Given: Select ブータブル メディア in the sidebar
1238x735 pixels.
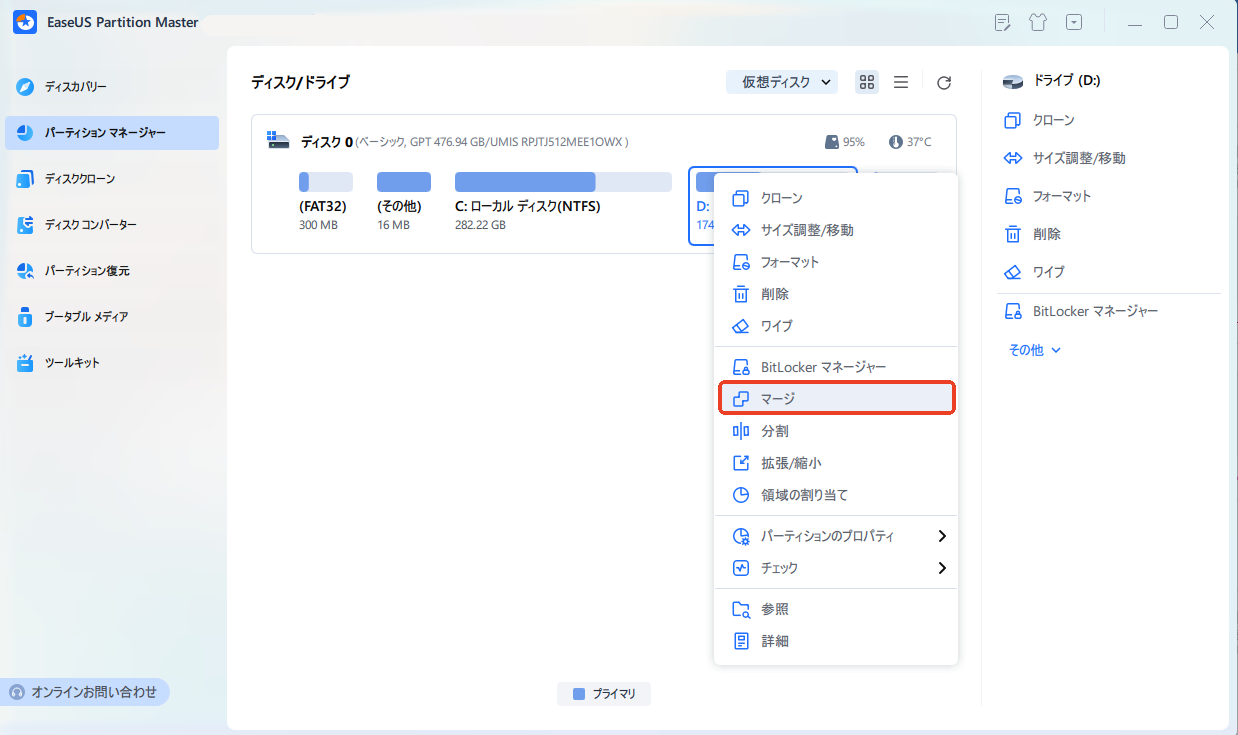Looking at the screenshot, I should pos(85,317).
